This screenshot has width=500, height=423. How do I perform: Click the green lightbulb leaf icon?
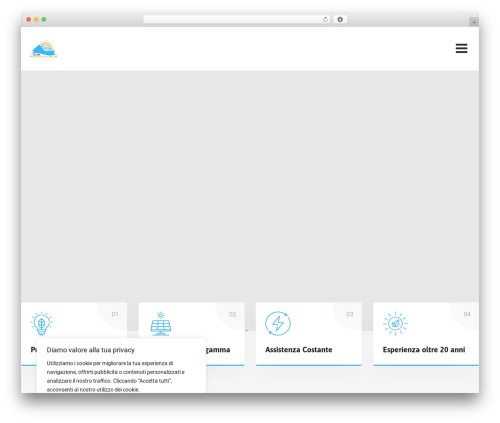(x=42, y=323)
